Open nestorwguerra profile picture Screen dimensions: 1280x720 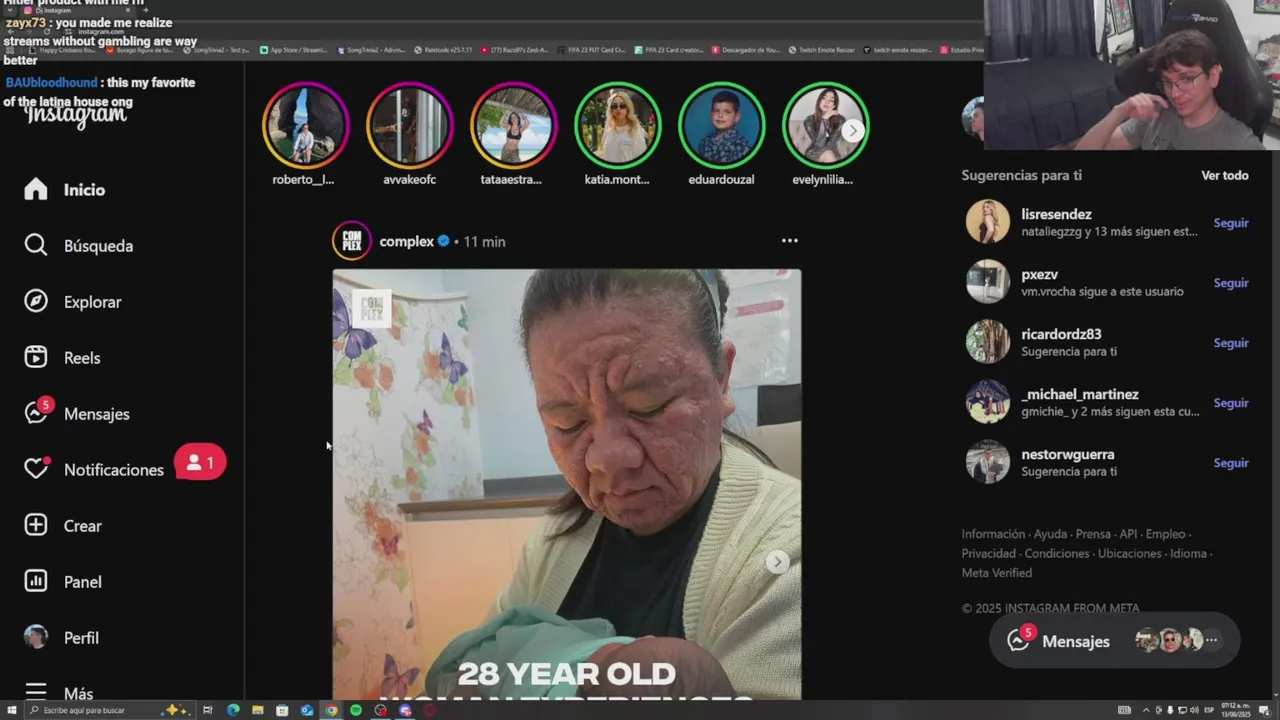click(988, 462)
